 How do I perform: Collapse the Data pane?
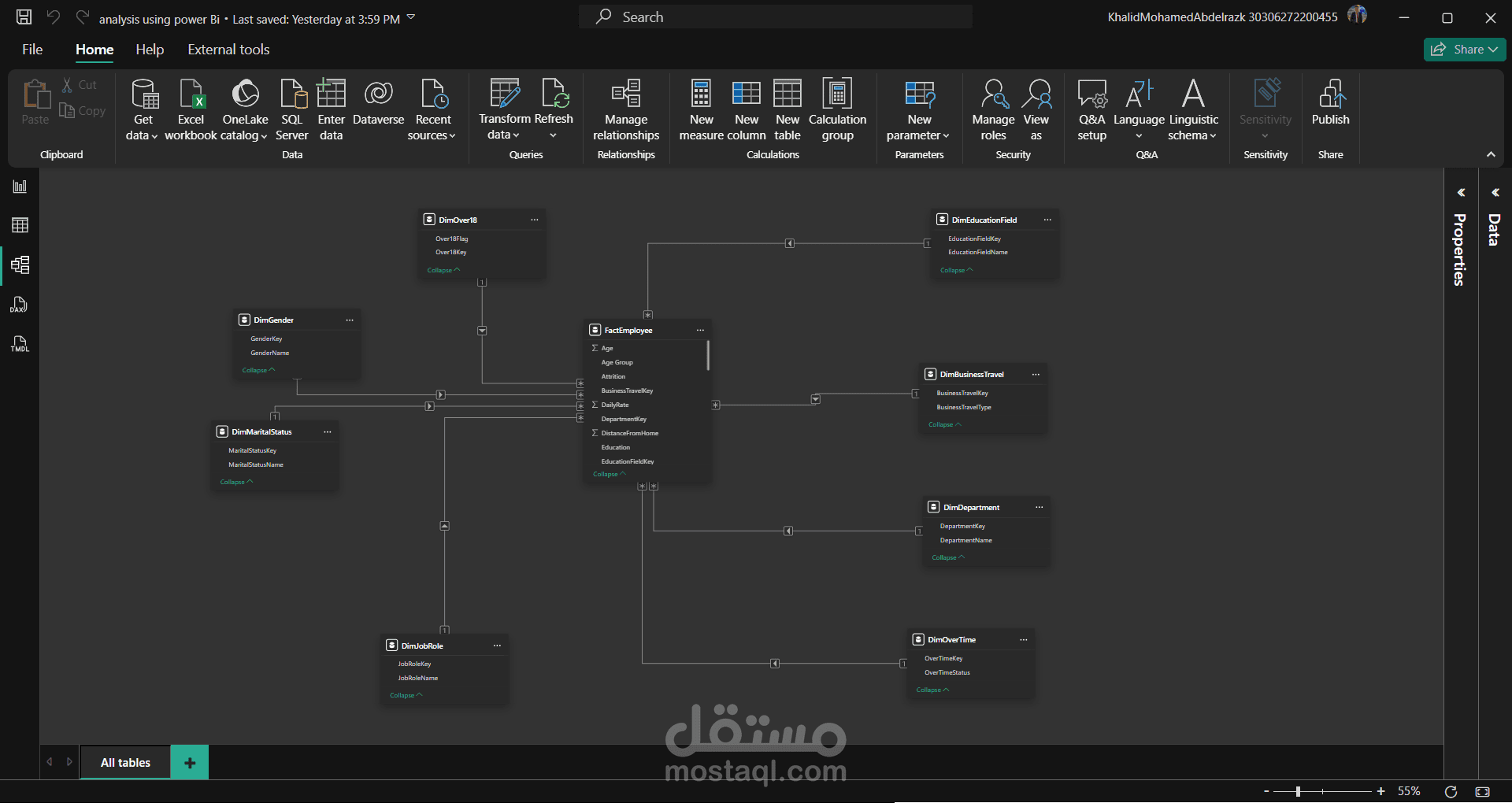tap(1495, 192)
